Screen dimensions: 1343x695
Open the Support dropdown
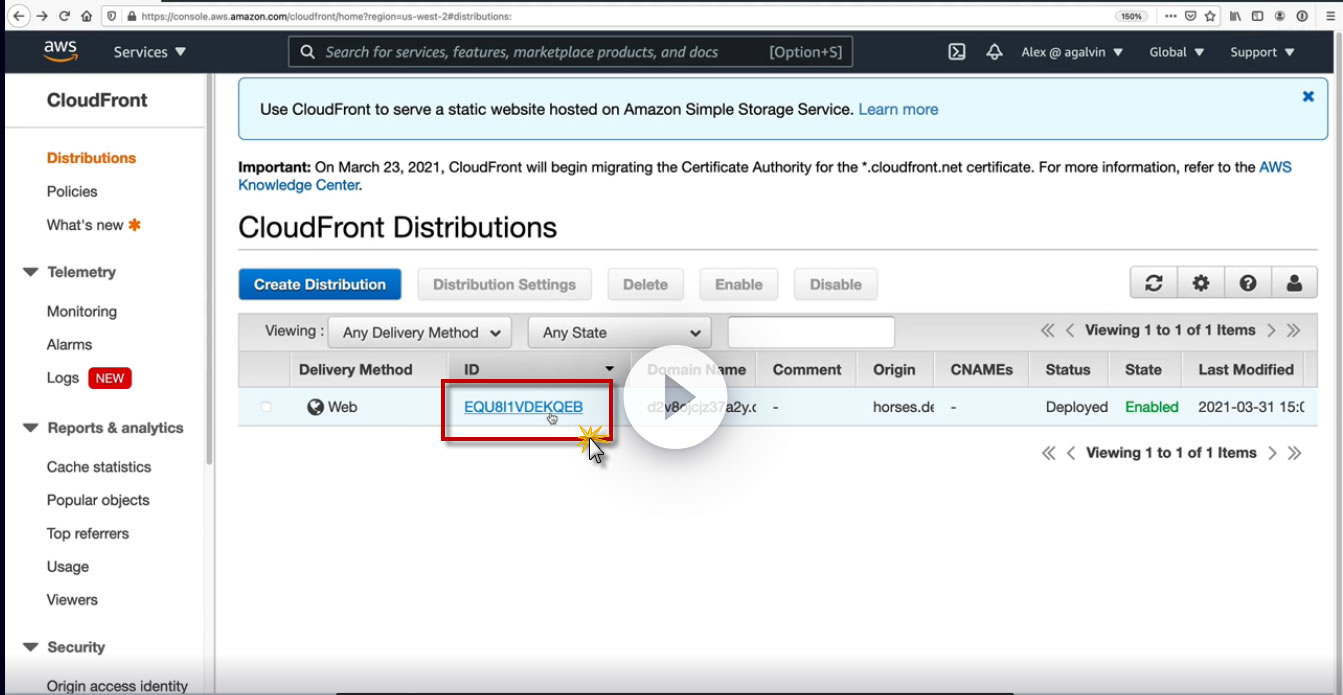point(1262,52)
